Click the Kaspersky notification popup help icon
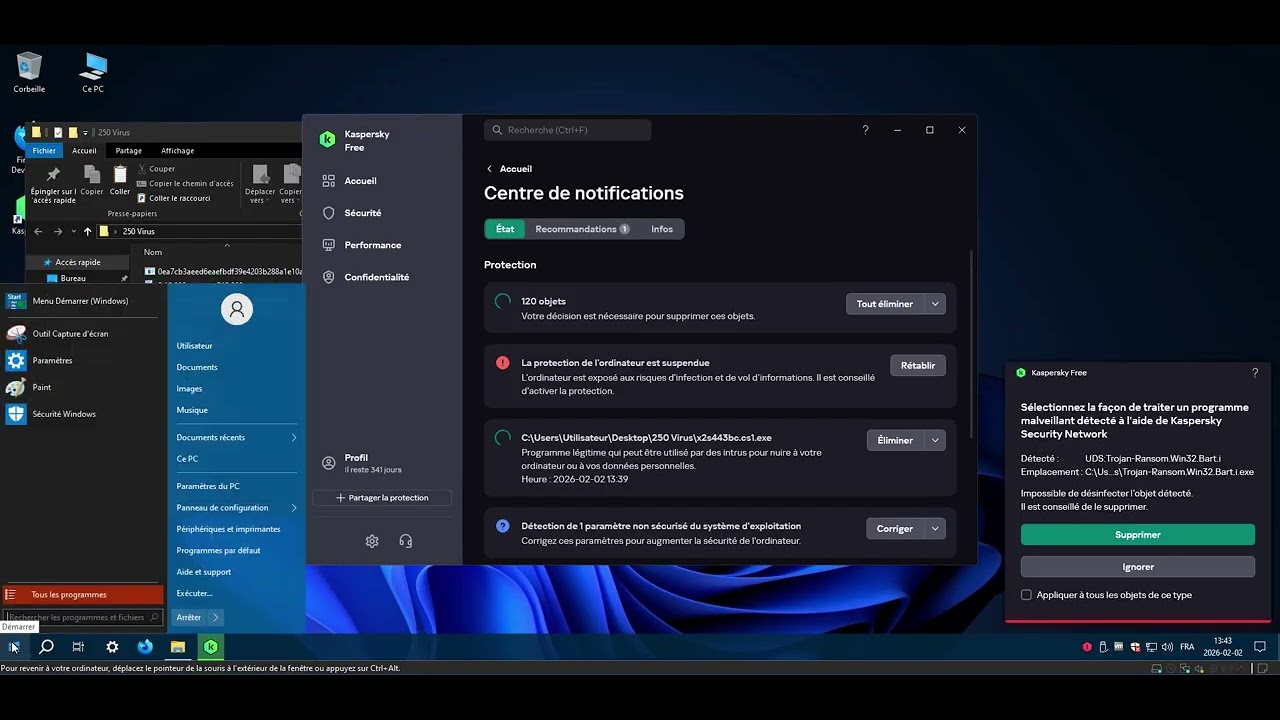The height and width of the screenshot is (720, 1280). point(1255,373)
